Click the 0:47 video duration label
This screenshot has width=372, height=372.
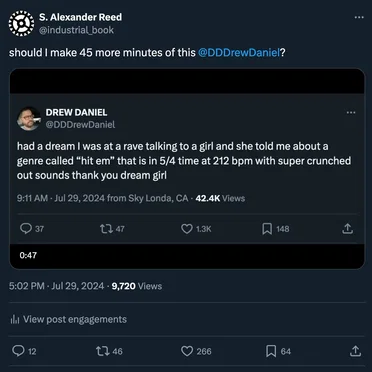point(28,256)
